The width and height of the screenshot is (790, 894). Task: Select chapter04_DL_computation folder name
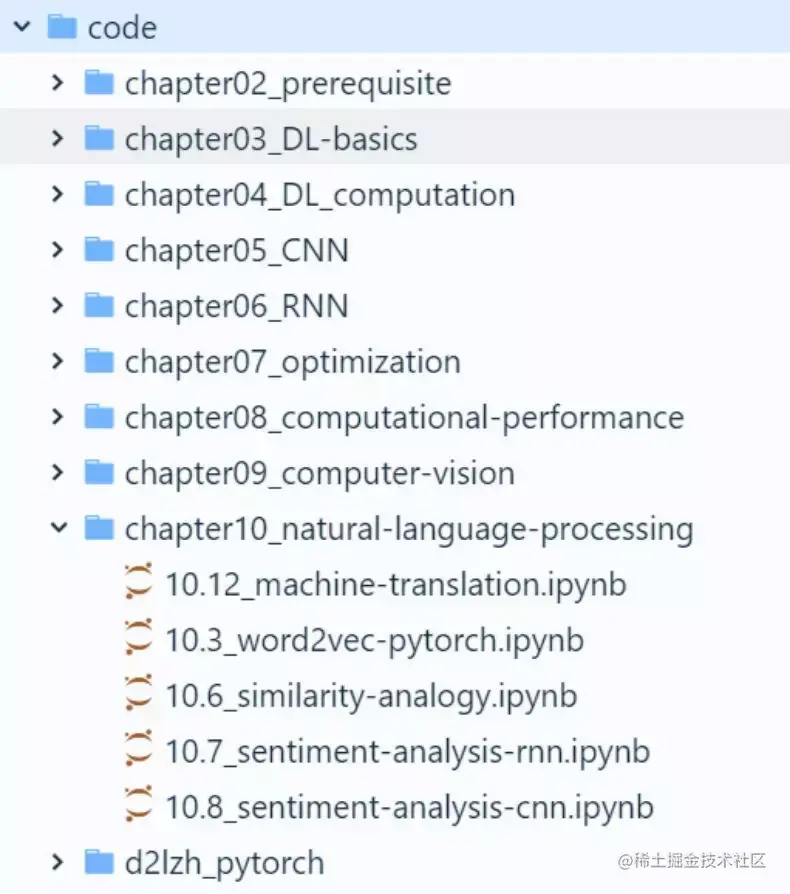320,196
